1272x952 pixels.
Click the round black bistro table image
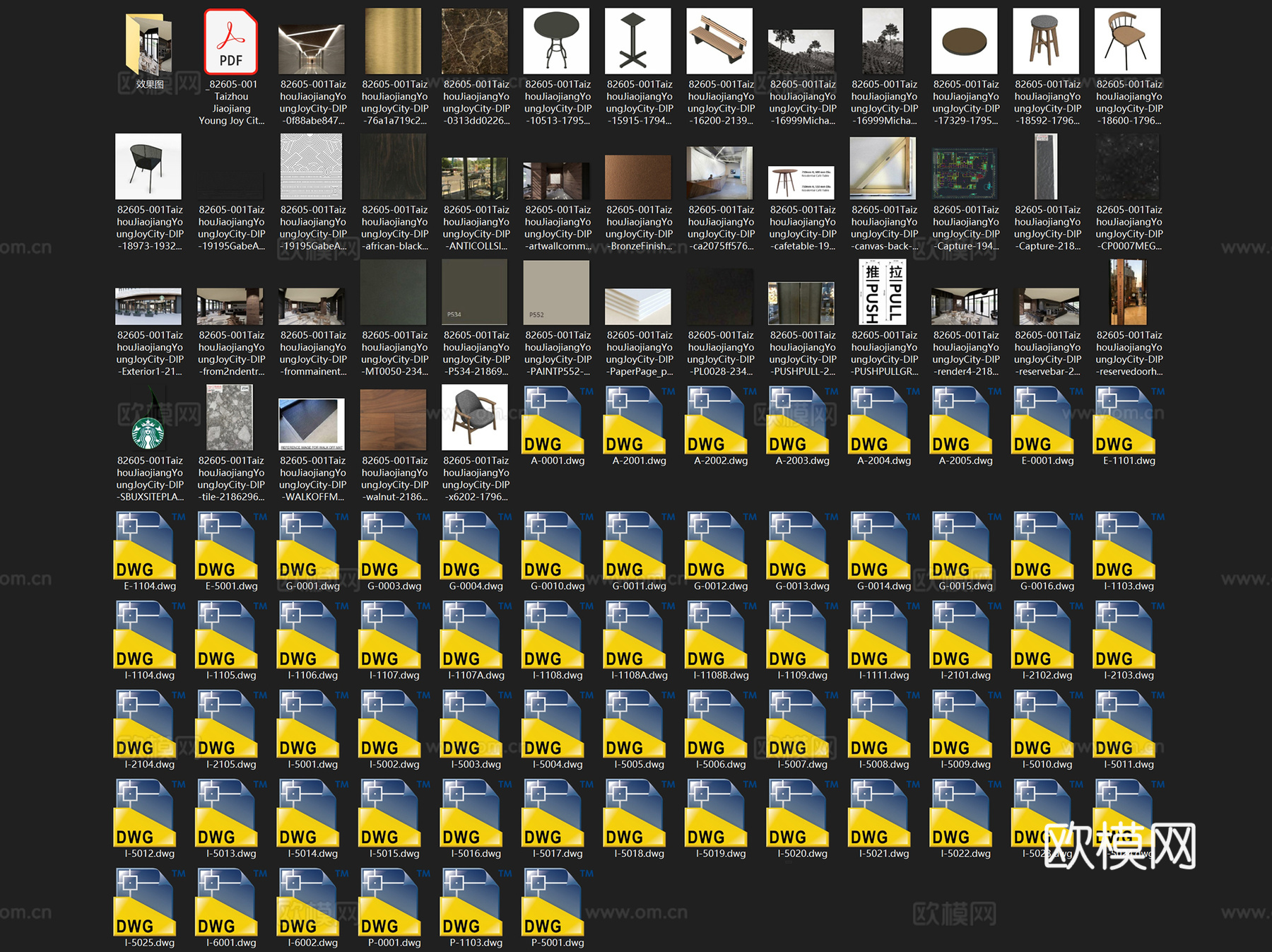[x=557, y=41]
